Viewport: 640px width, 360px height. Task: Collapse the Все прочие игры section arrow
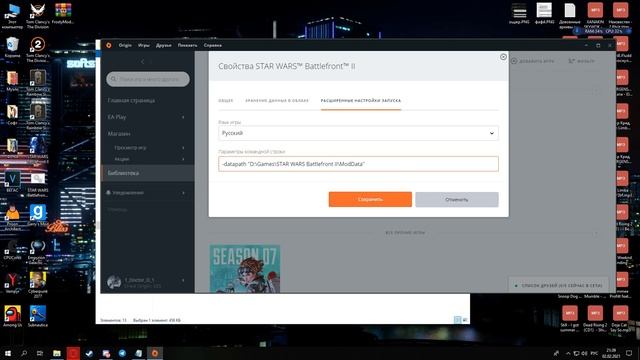[x=596, y=233]
